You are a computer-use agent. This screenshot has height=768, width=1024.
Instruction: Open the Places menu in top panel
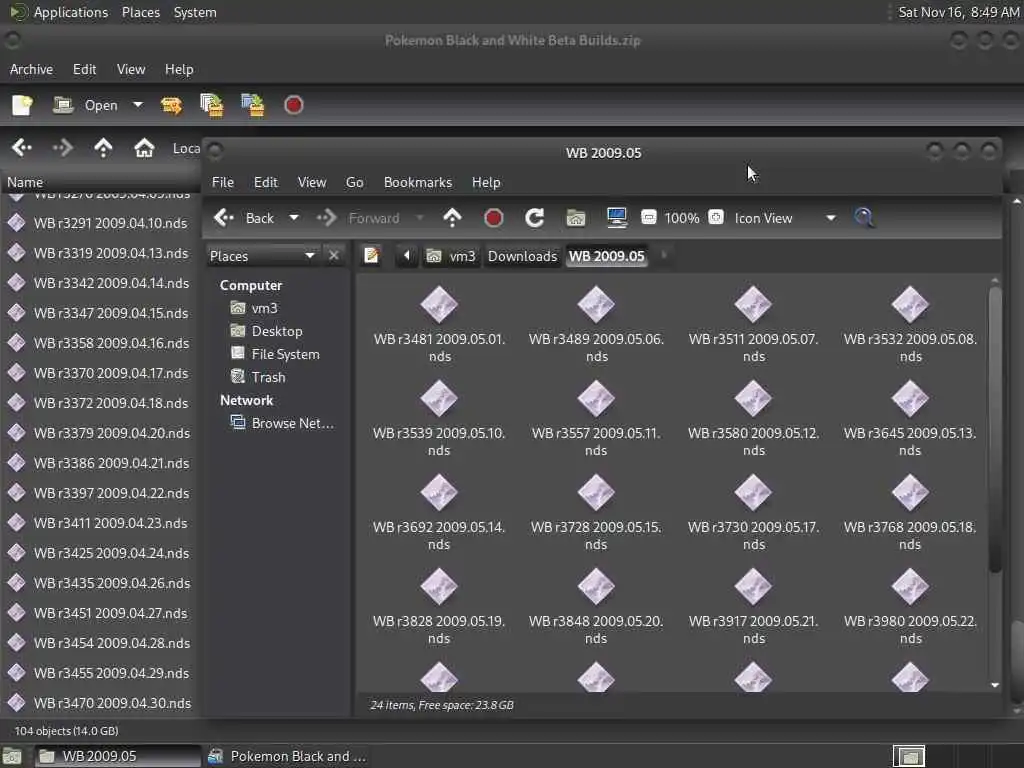pyautogui.click(x=141, y=12)
